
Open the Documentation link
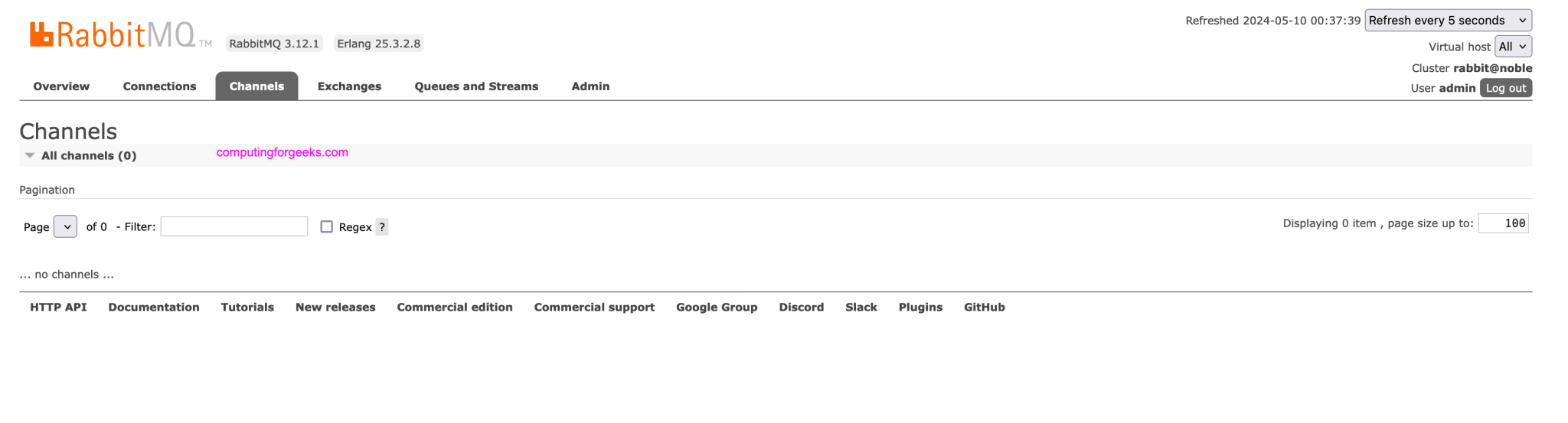(154, 307)
